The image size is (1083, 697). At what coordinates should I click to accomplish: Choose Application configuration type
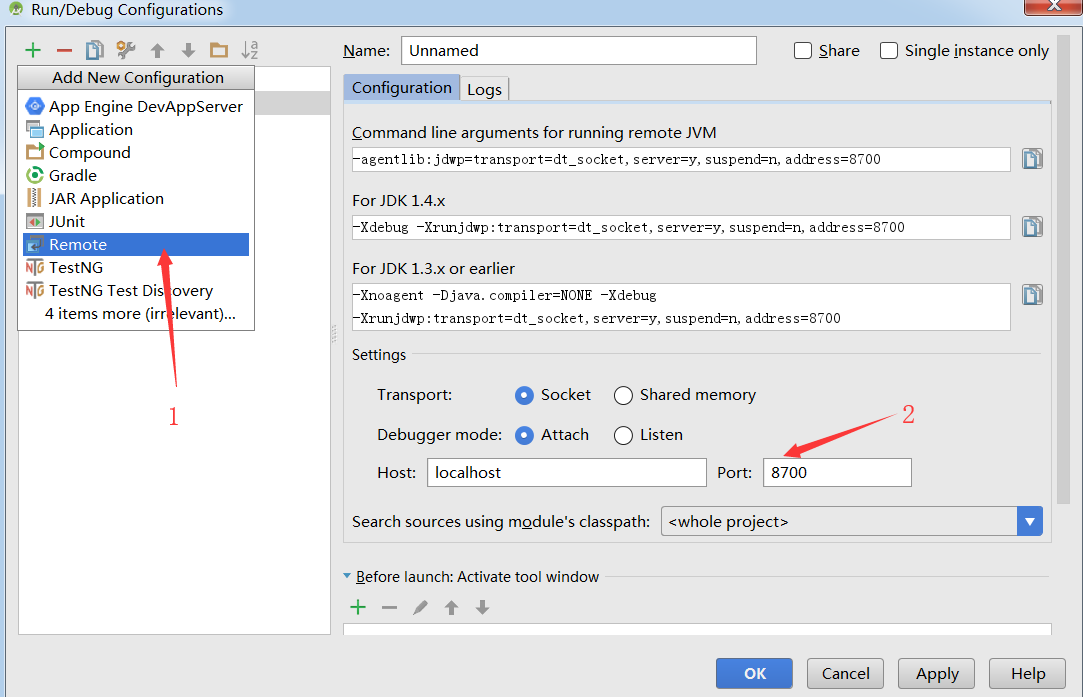click(x=136, y=129)
